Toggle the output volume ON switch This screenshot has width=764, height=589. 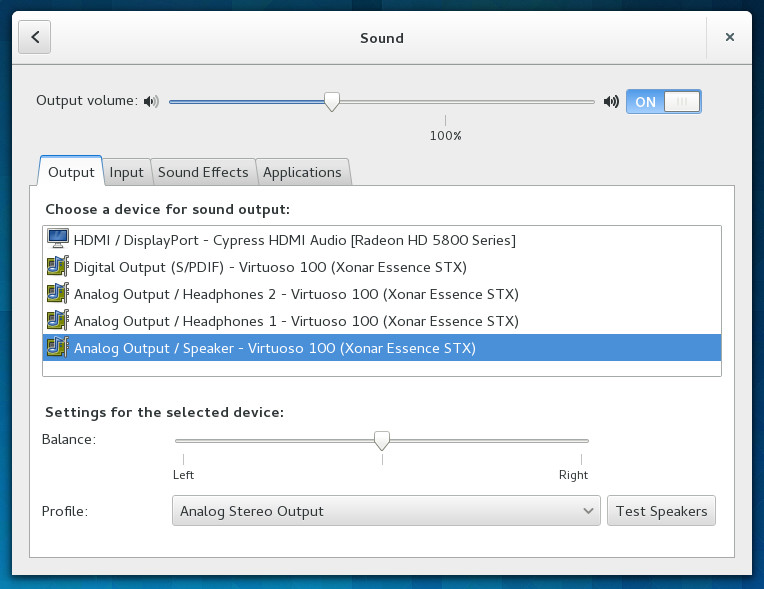(x=663, y=101)
